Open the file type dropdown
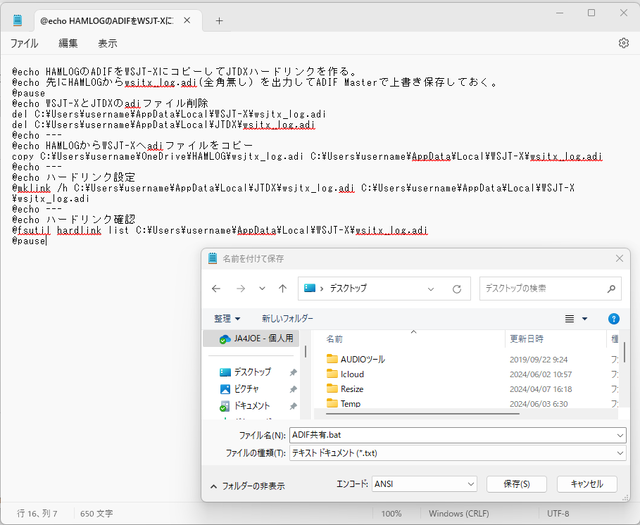Screen dimensions: 640x525 pos(458,453)
